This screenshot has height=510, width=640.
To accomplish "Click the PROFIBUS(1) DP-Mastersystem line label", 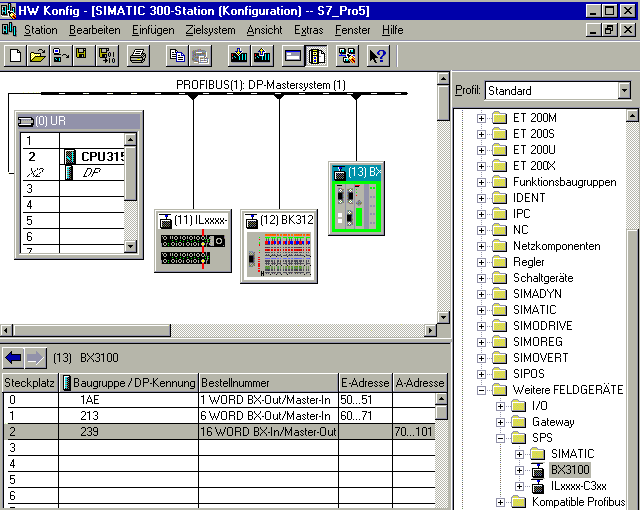I will [x=261, y=85].
